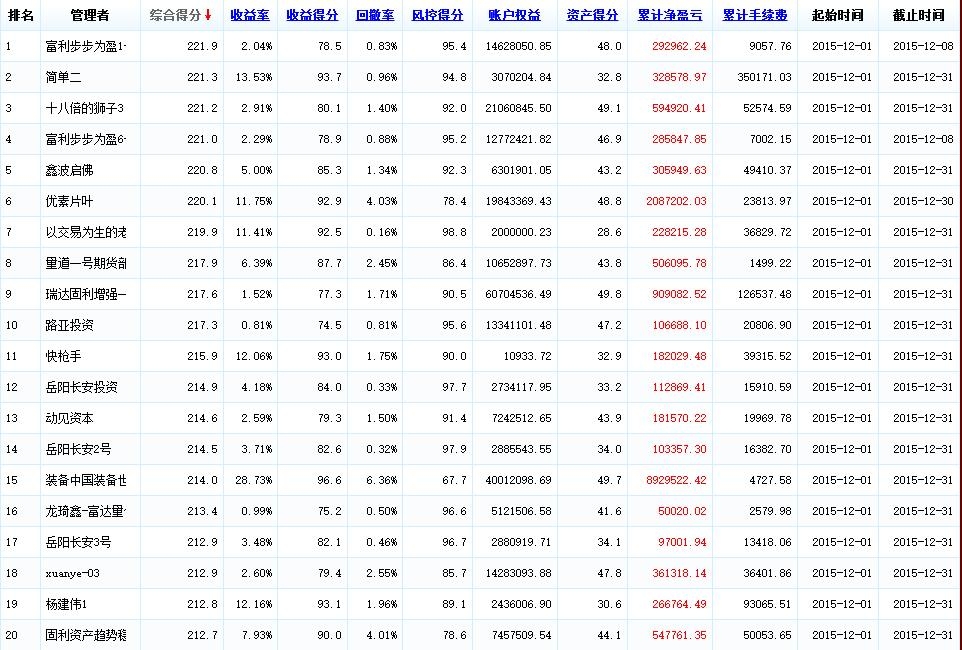The width and height of the screenshot is (962, 650).
Task: Select manager name 简单二
Action: tap(63, 77)
